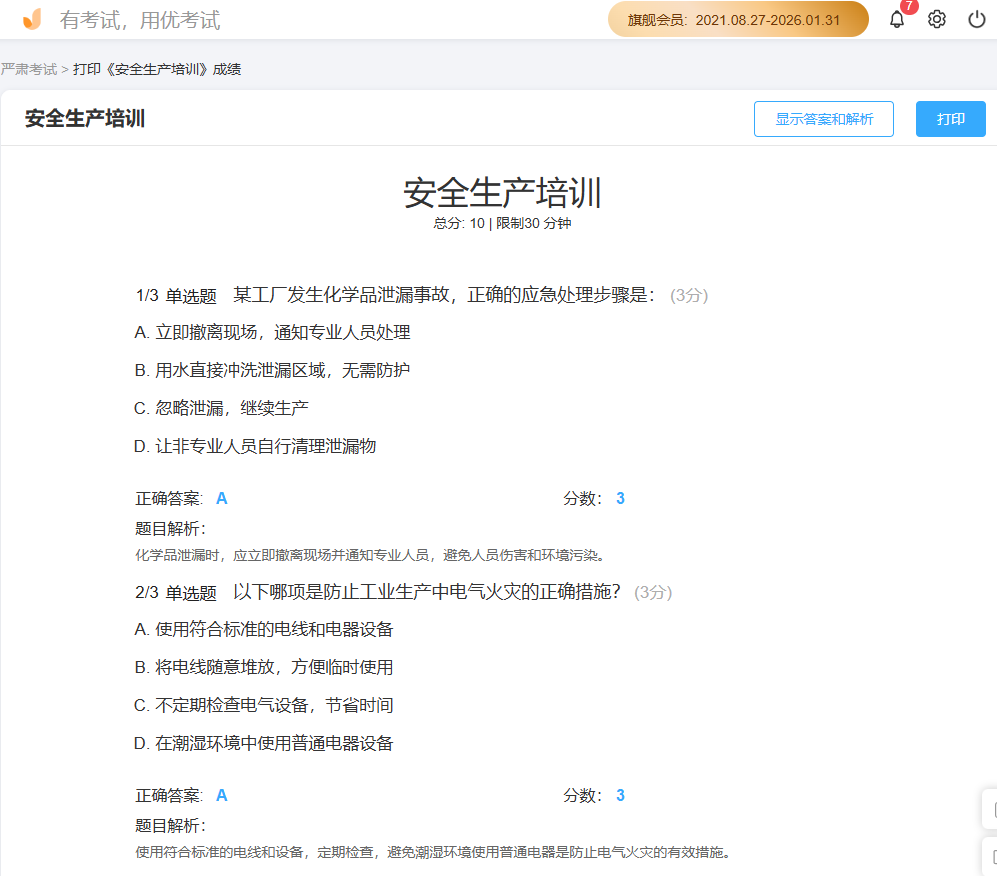The width and height of the screenshot is (997, 876).
Task: Click the lower floating widget on right edge
Action: tap(990, 855)
